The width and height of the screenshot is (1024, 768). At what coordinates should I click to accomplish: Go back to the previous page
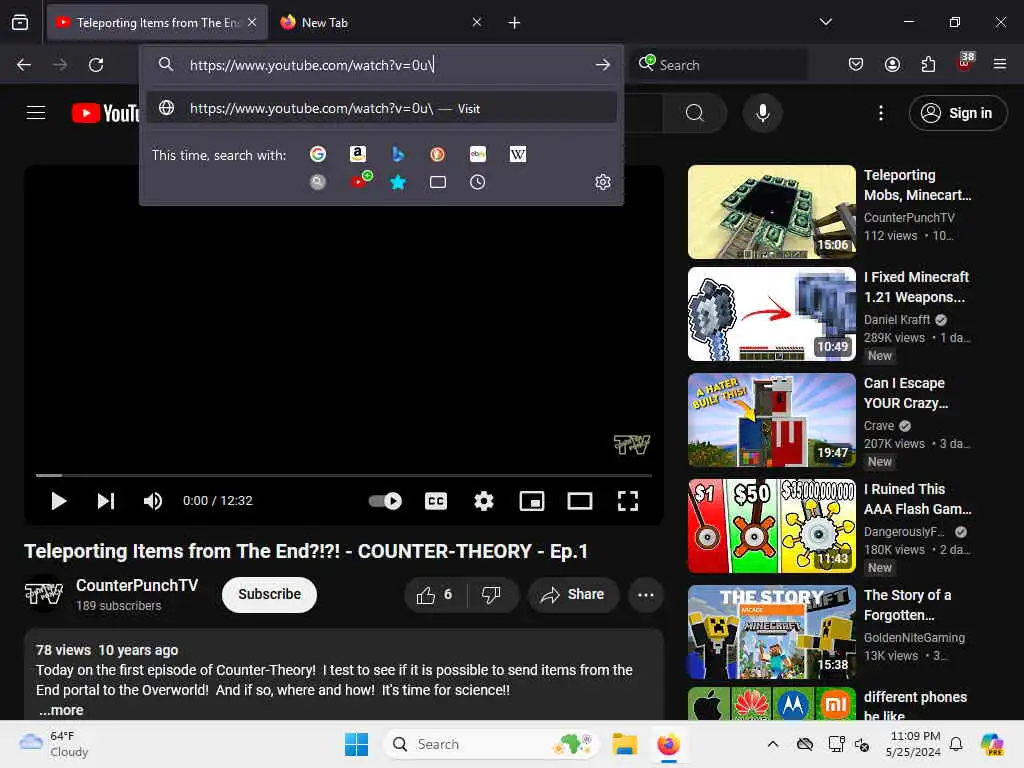click(24, 65)
